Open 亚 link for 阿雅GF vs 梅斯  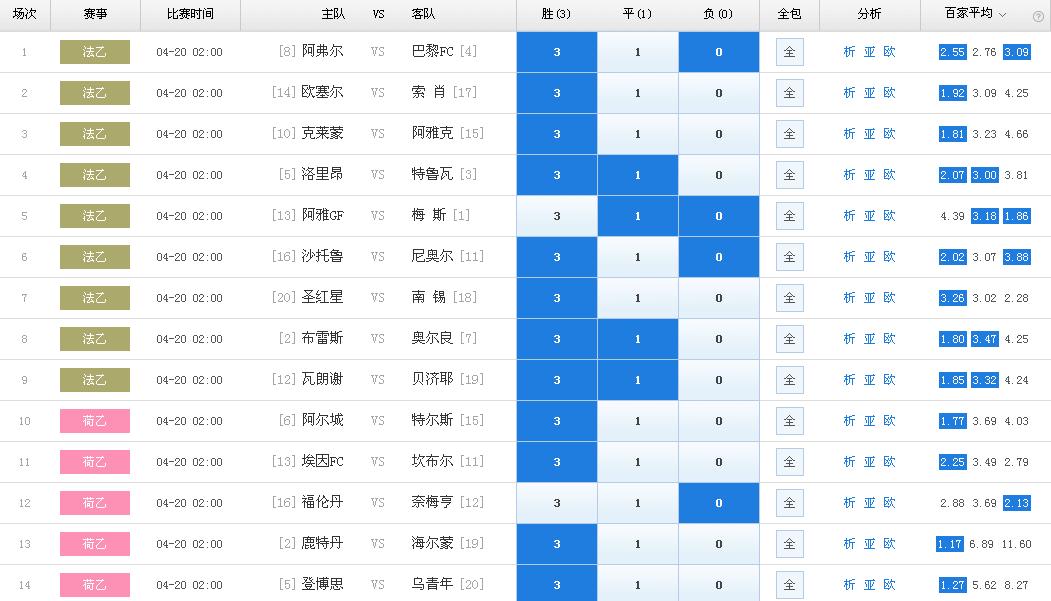(x=869, y=215)
